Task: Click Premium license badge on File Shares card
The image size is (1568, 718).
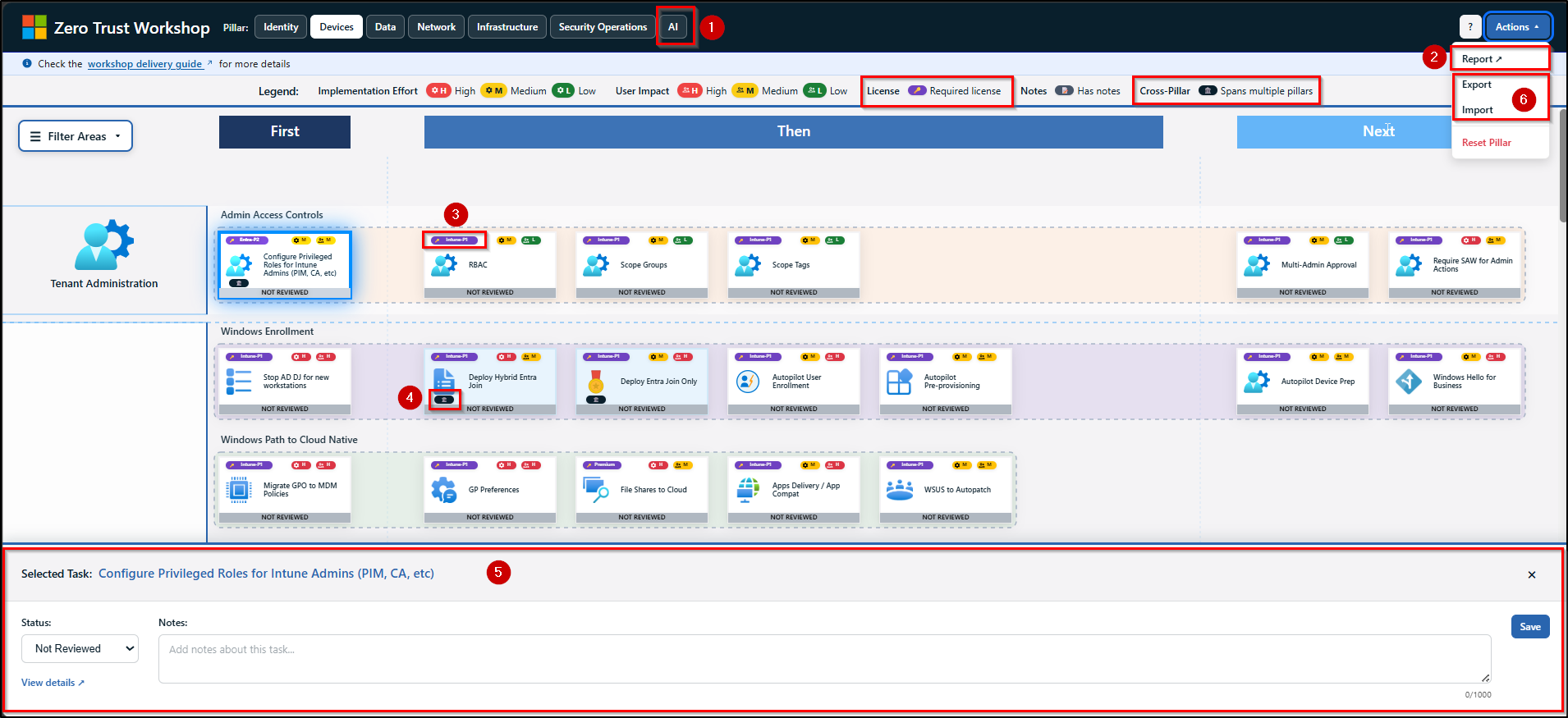Action: click(x=603, y=465)
